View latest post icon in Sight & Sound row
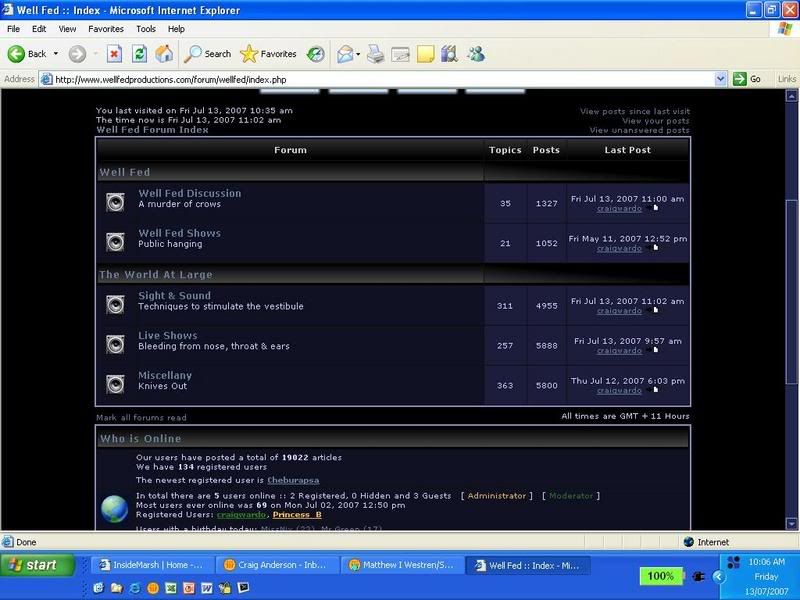The width and height of the screenshot is (800, 600). pos(654,310)
